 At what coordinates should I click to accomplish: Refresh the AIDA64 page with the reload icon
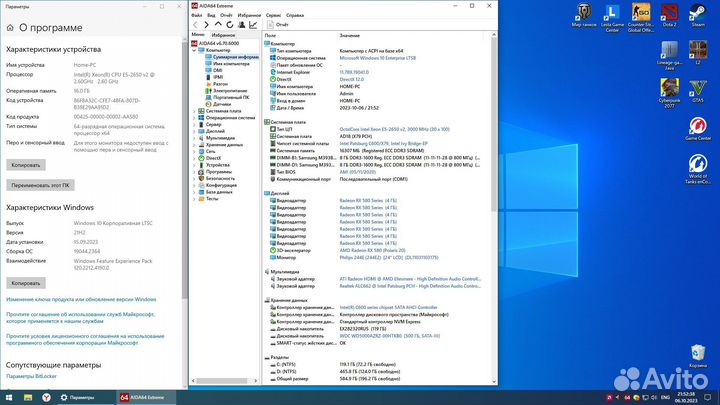coord(230,25)
